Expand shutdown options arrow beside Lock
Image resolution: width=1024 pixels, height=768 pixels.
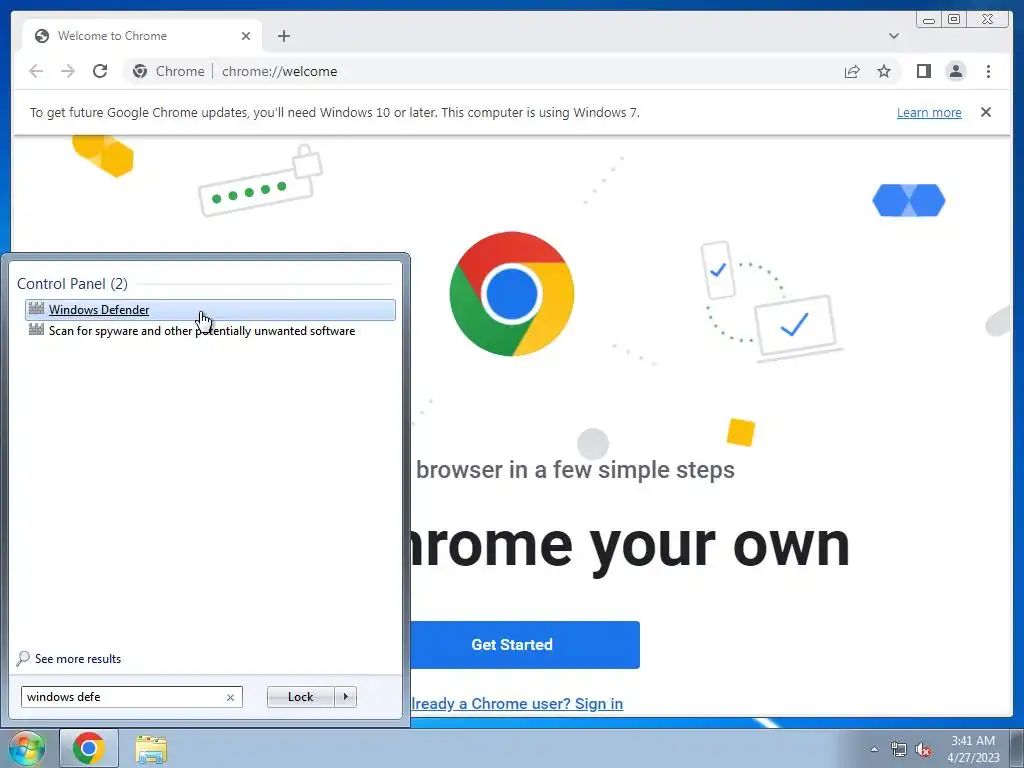point(345,697)
